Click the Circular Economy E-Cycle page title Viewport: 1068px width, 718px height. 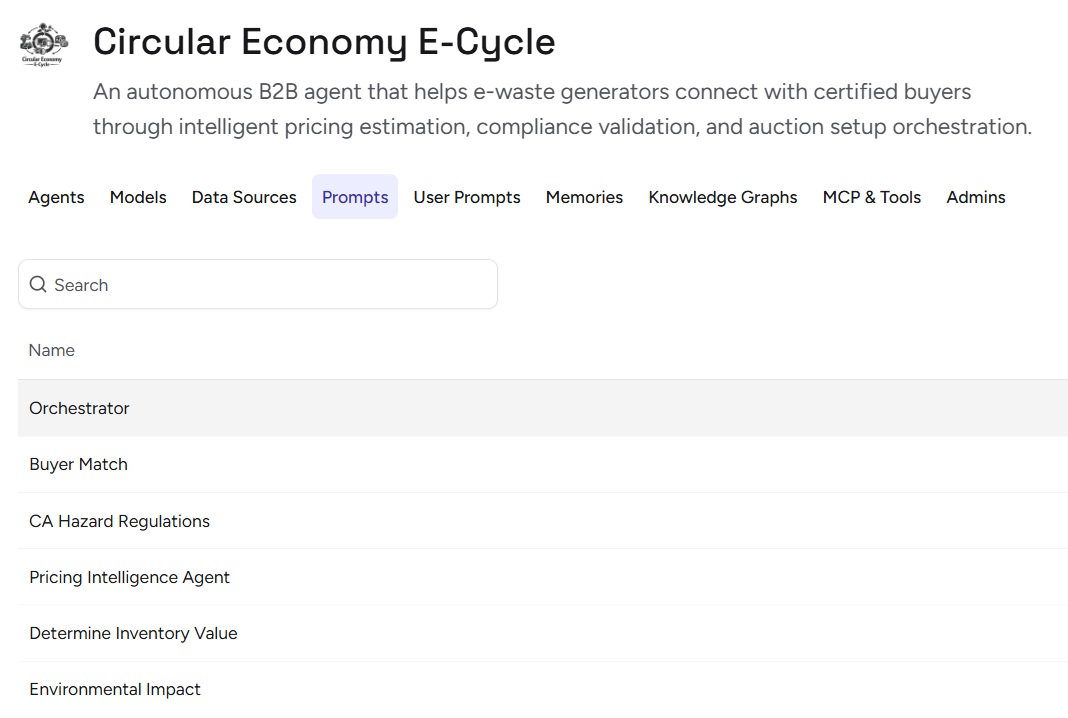324,42
